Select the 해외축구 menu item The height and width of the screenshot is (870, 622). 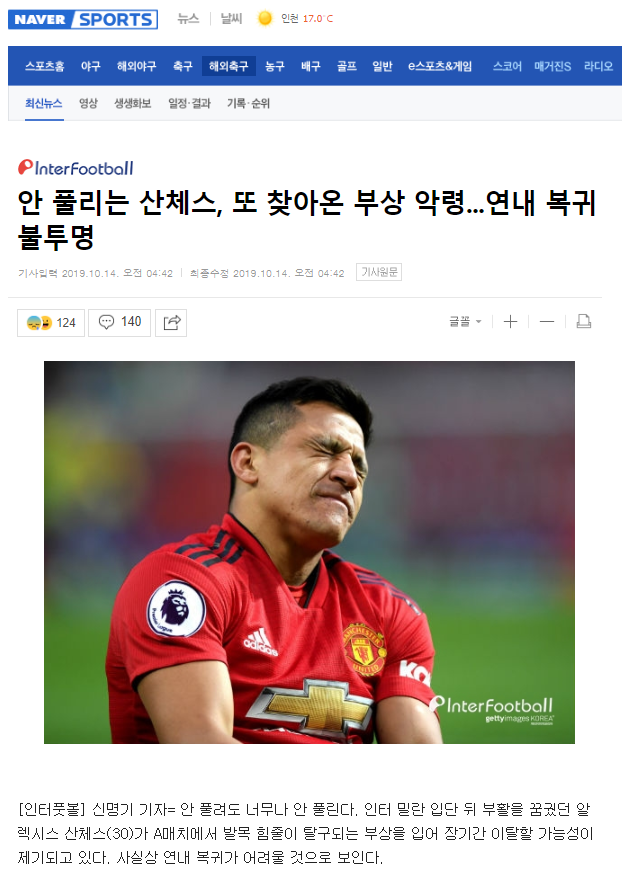(228, 66)
